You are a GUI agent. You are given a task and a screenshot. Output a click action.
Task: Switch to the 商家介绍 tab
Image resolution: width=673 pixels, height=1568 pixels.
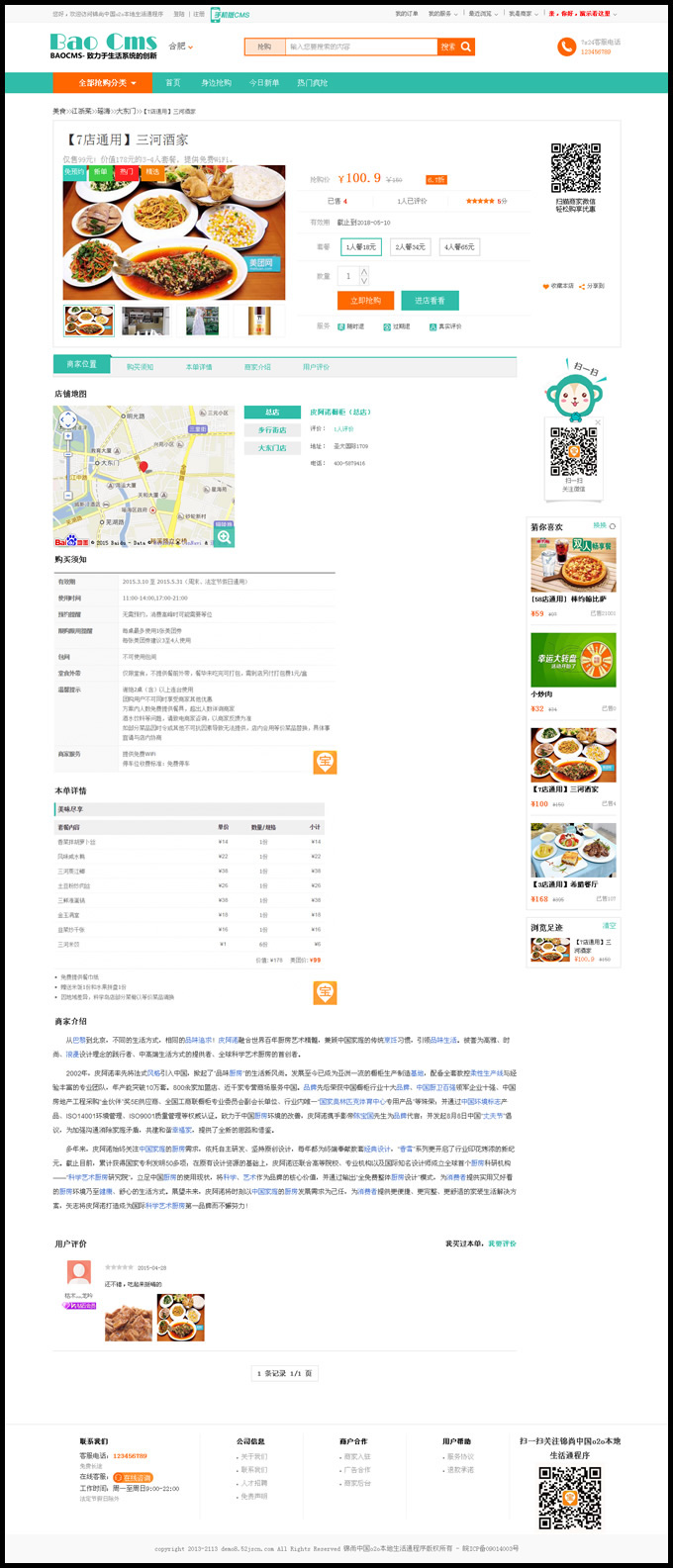257,367
